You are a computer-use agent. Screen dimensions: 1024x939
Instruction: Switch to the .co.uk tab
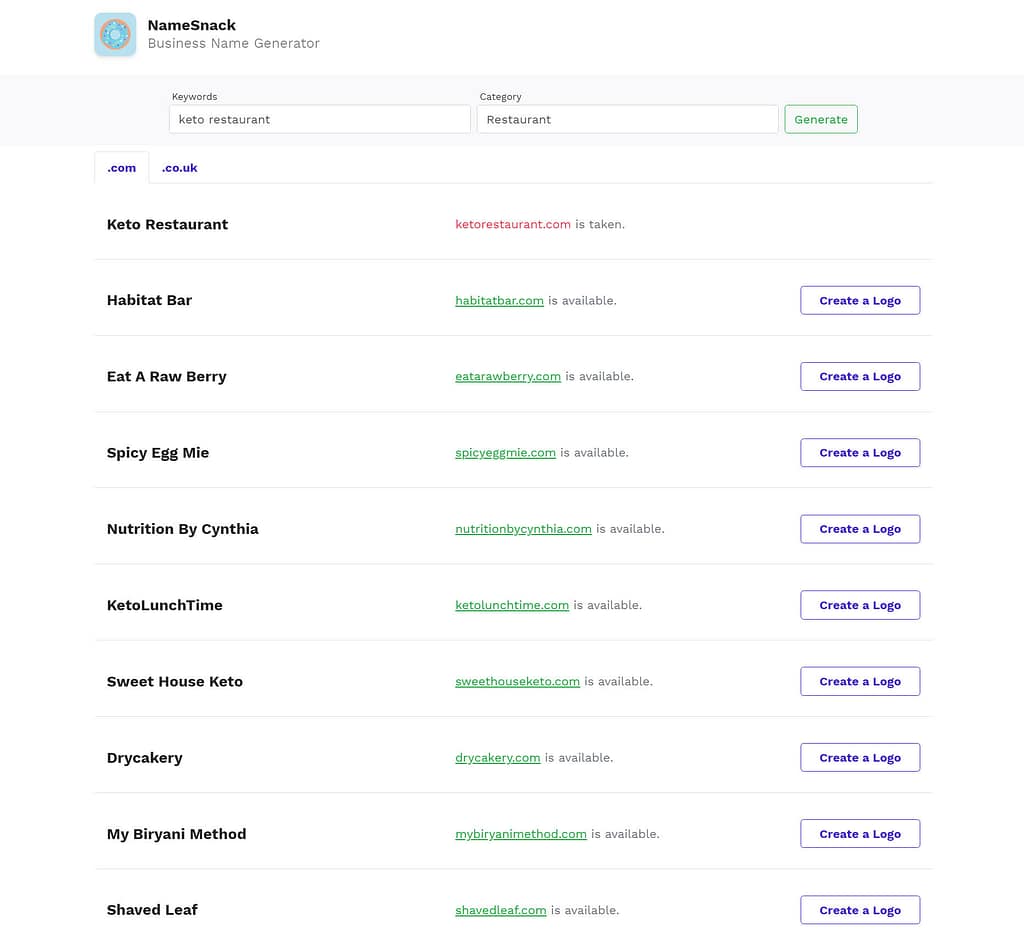[x=180, y=168]
